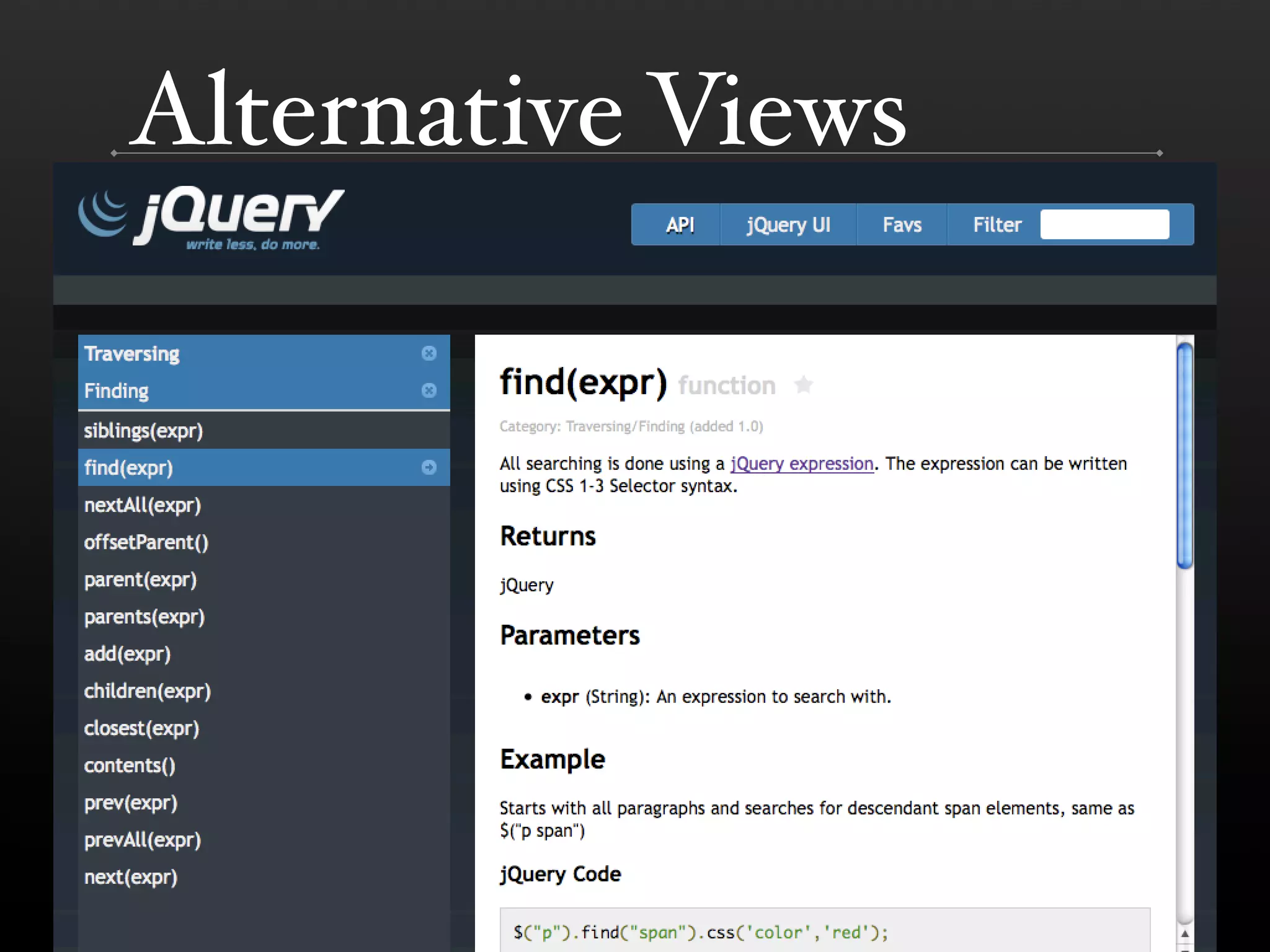Open prev(expr) from the list
The height and width of the screenshot is (952, 1270).
264,802
